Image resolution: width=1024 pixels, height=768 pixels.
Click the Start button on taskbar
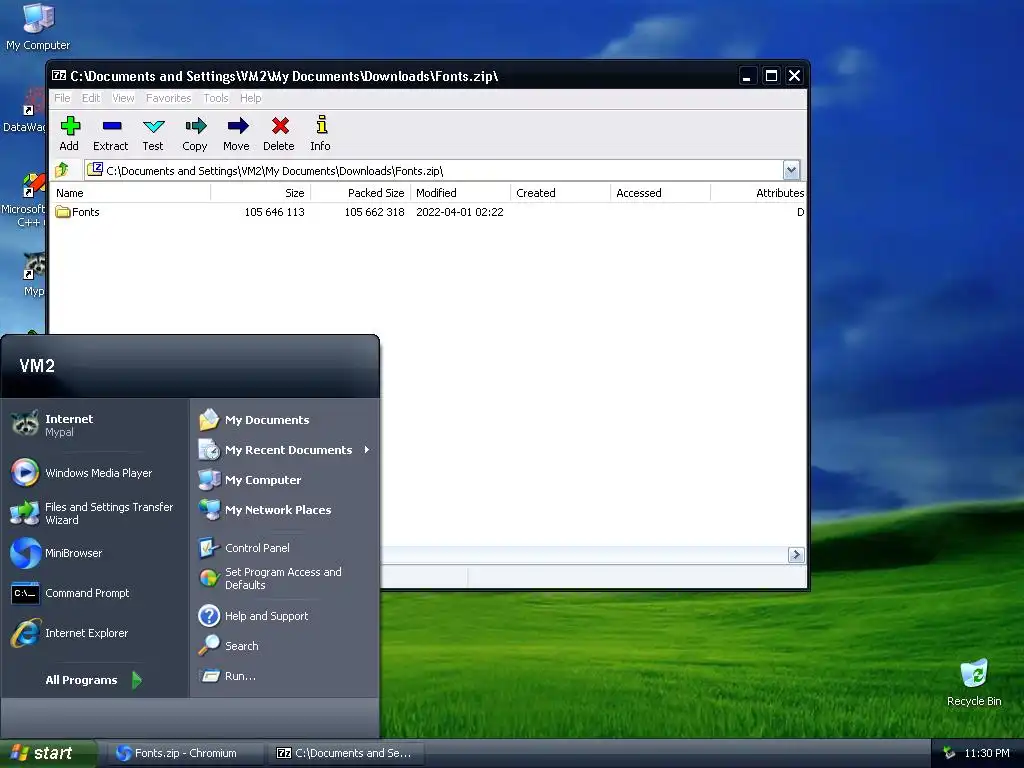click(x=48, y=753)
